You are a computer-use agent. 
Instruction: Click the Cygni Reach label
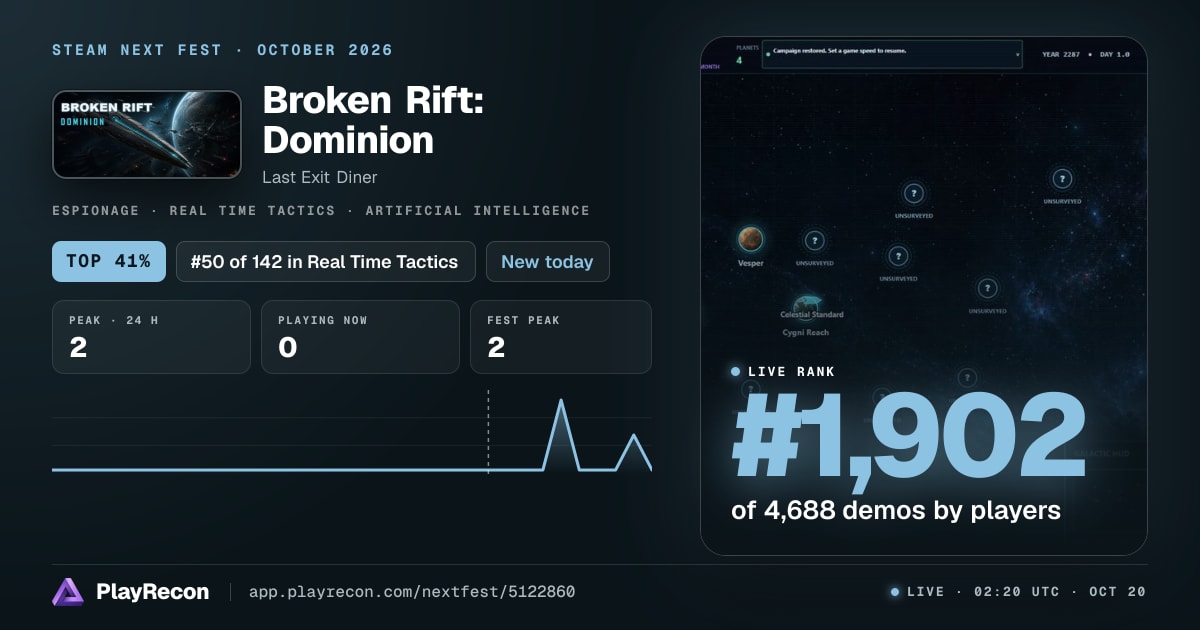(805, 332)
